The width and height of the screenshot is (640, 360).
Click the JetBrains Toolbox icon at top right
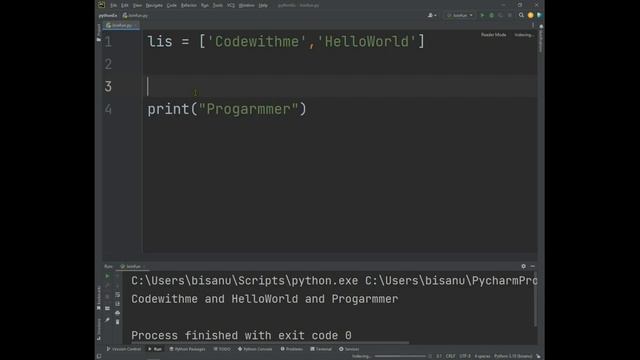click(539, 15)
